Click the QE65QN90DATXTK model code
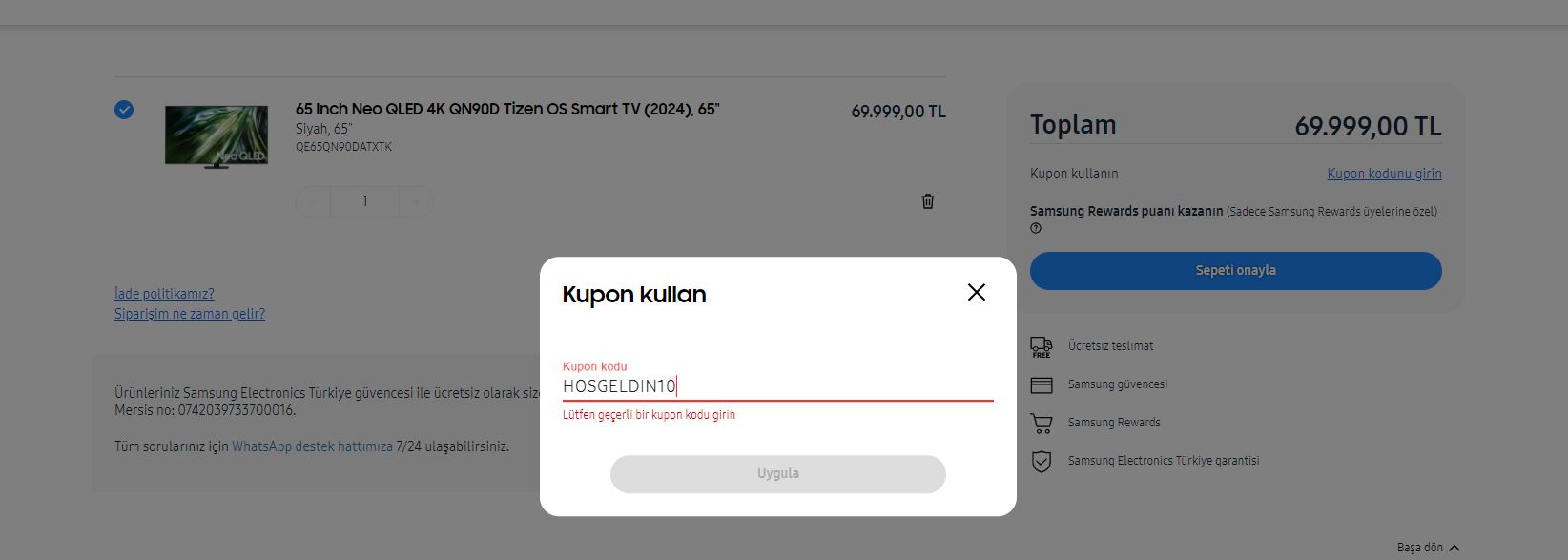 click(x=343, y=147)
